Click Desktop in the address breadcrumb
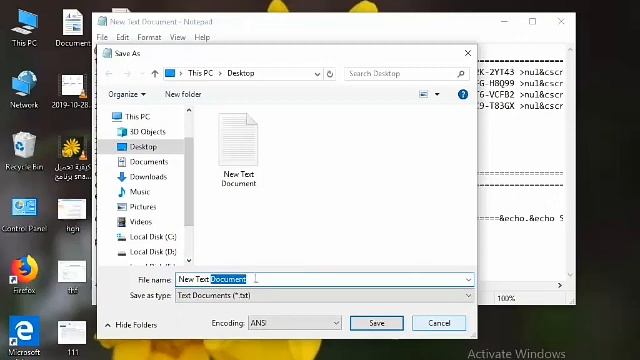640x360 pixels. coord(241,73)
